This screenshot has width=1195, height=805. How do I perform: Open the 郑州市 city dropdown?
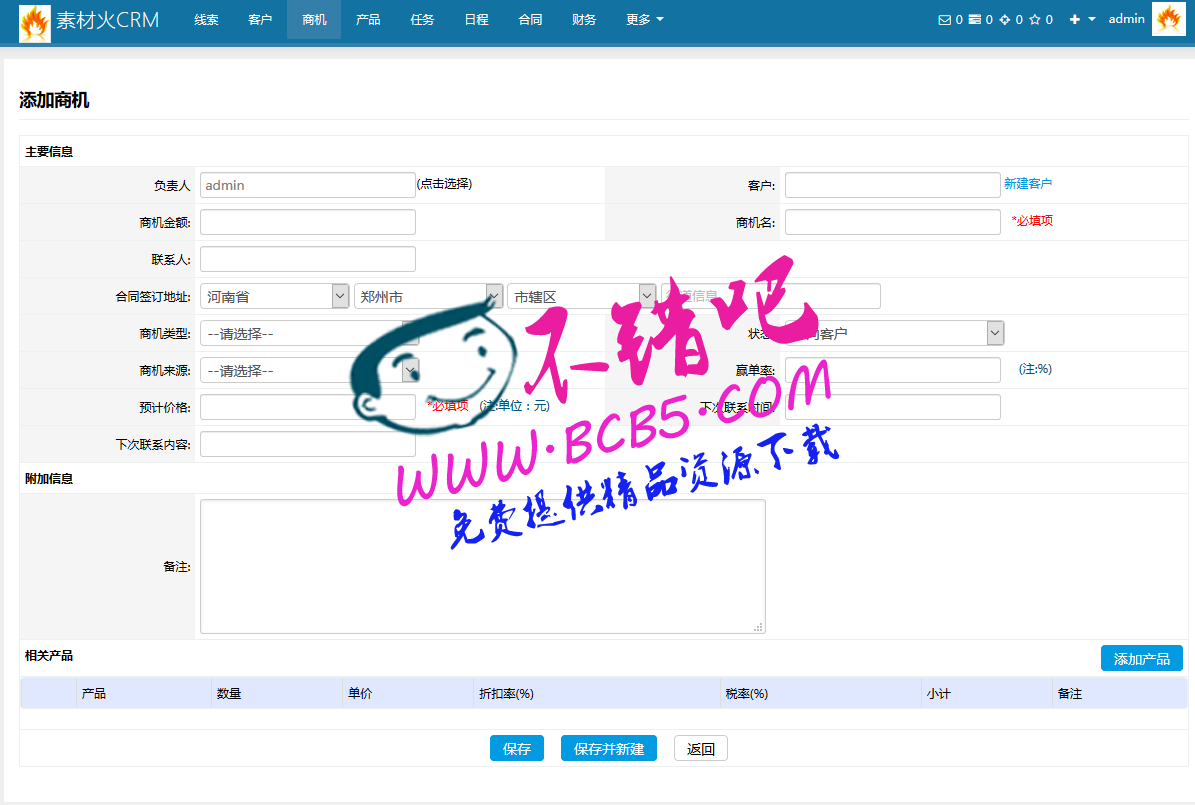tap(428, 296)
